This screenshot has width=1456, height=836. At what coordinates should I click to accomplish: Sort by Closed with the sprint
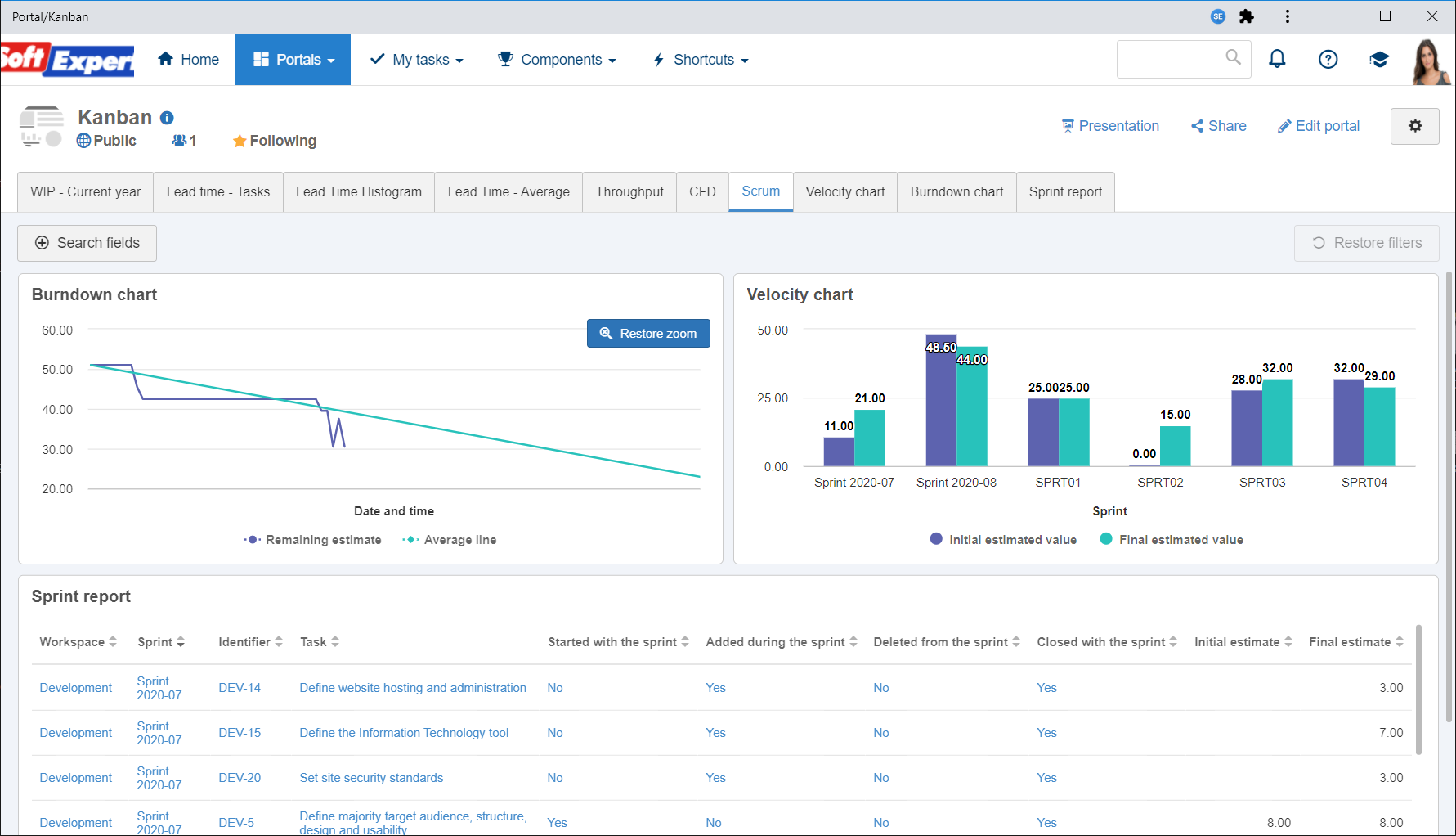coord(1107,642)
